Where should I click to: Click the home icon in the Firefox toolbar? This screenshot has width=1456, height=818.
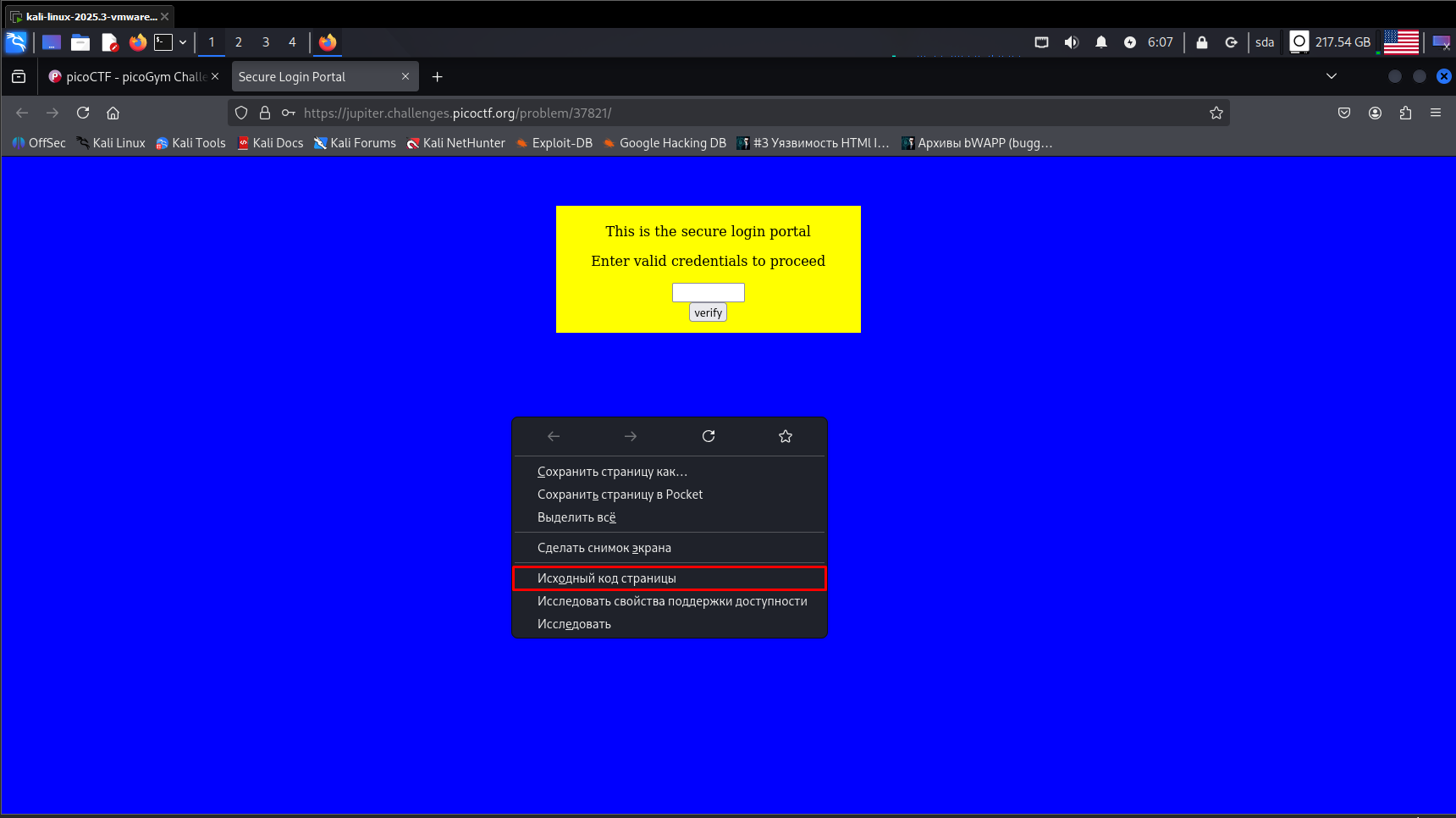click(113, 113)
